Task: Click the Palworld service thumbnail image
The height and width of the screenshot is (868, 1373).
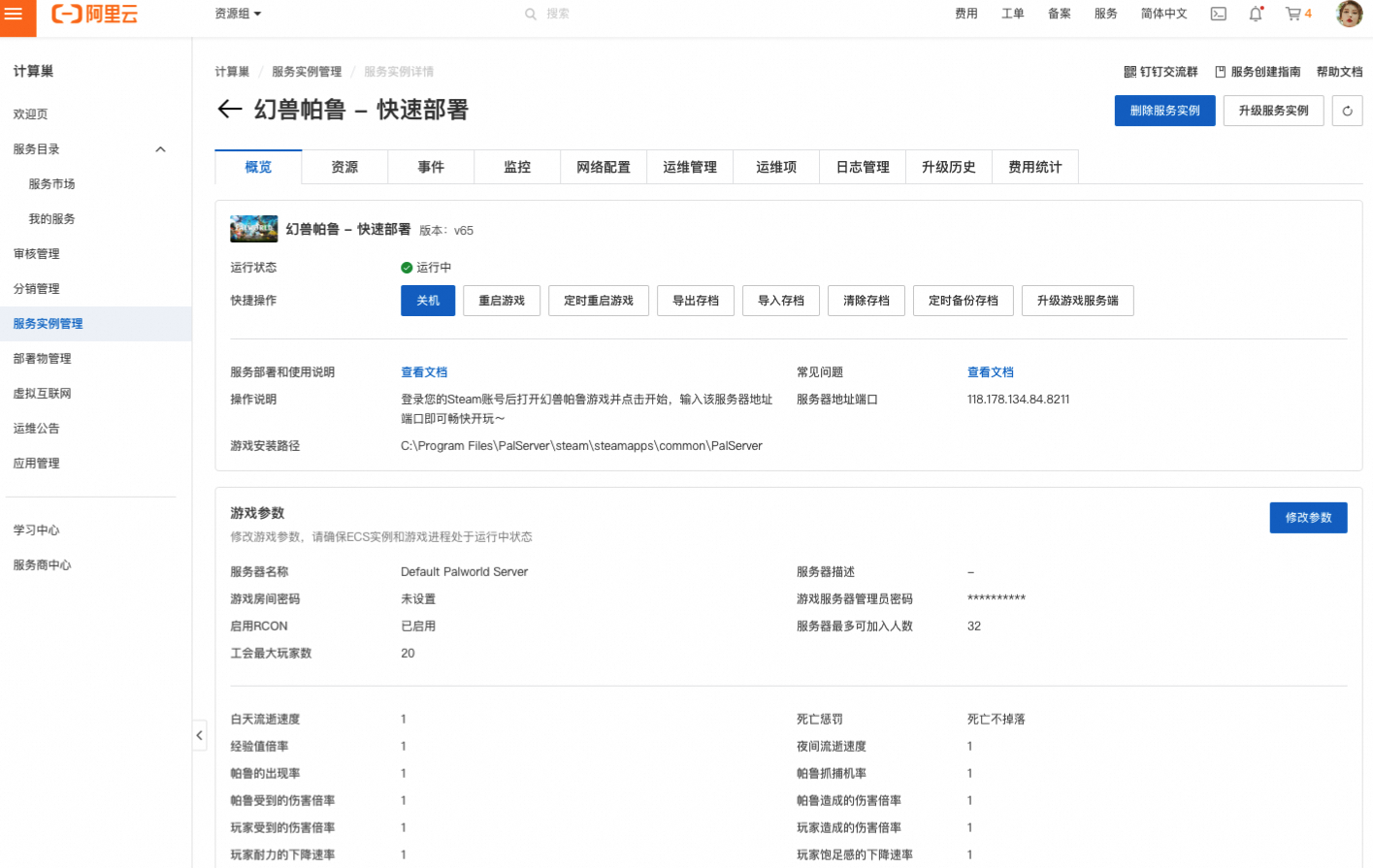Action: coord(253,229)
